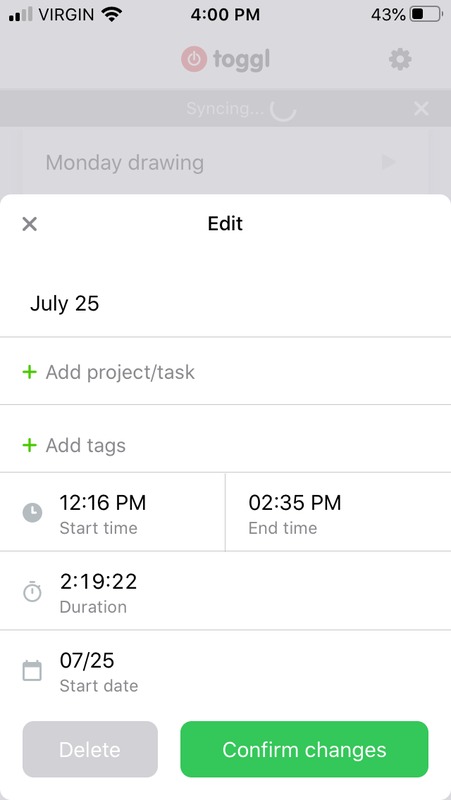Change the 07/25 start date
This screenshot has height=800, width=451.
[x=226, y=670]
